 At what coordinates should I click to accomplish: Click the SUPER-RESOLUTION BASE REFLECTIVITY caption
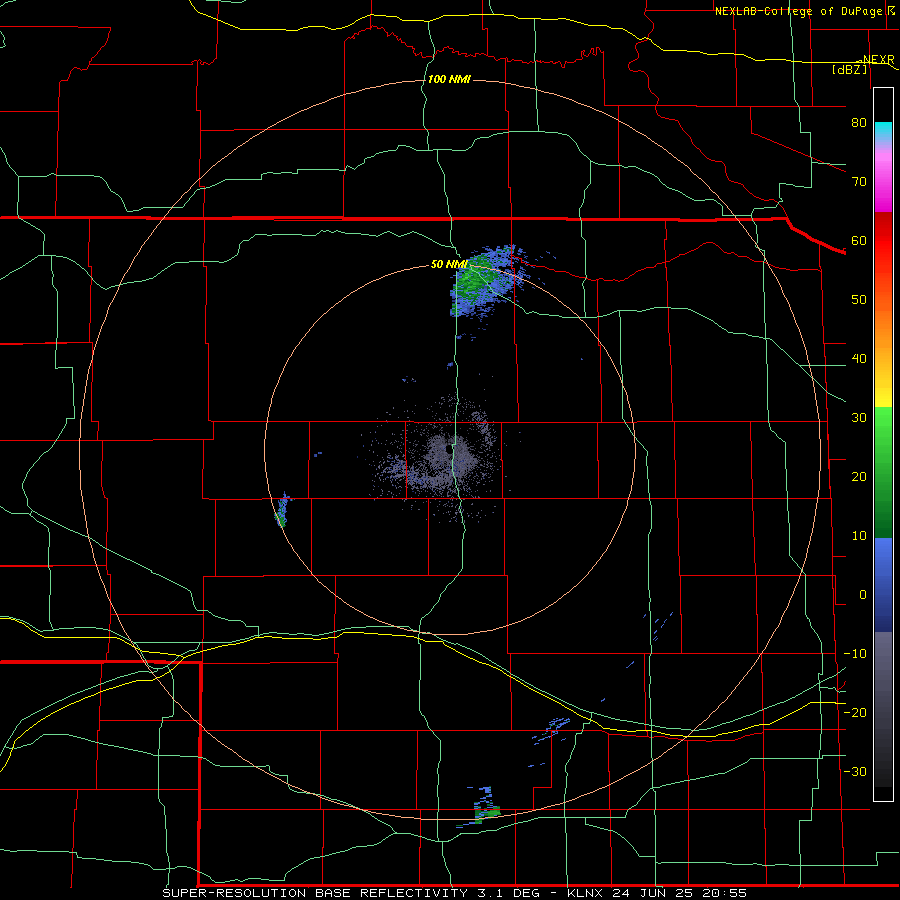click(x=315, y=893)
